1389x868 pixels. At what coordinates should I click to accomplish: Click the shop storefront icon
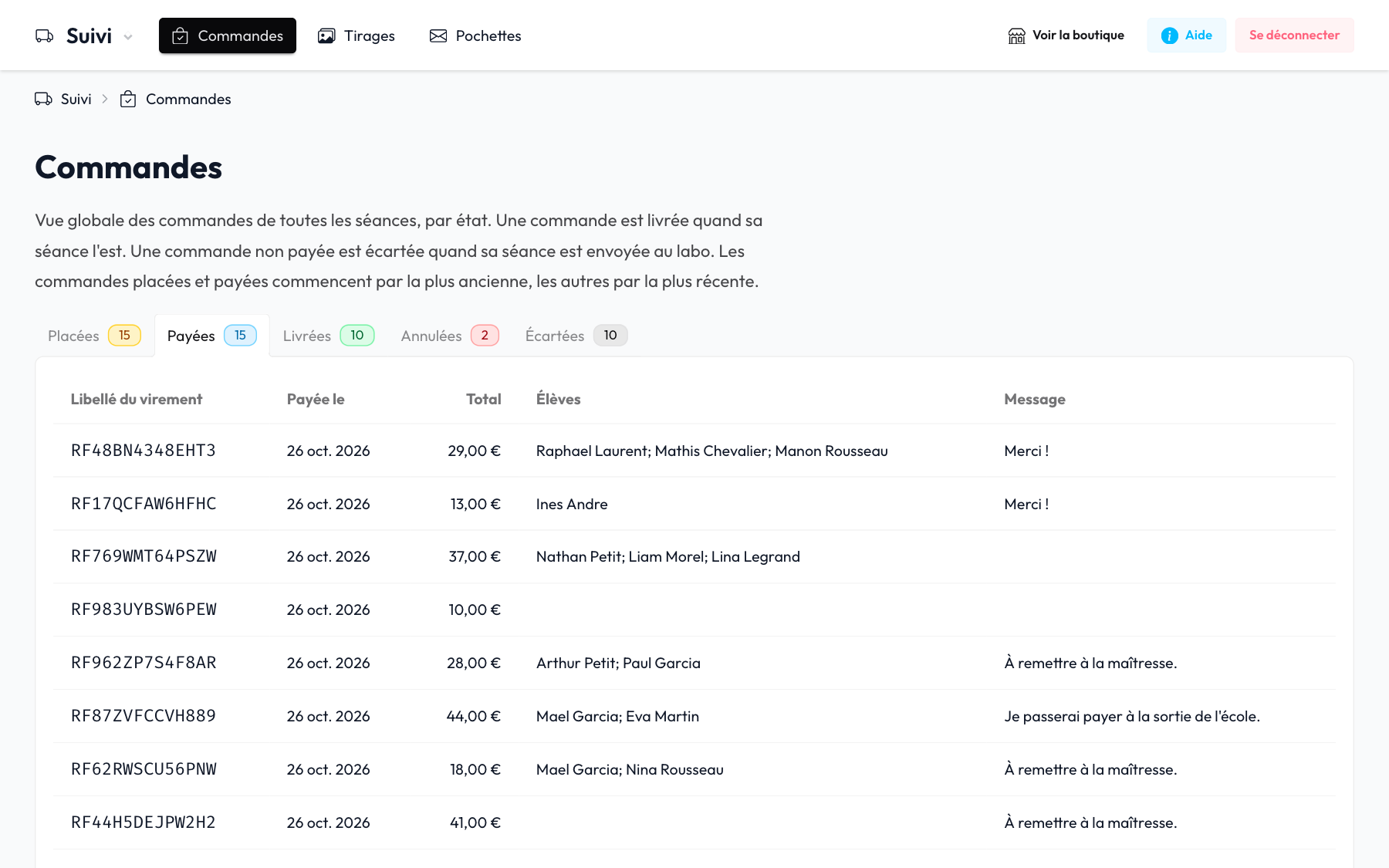pos(1016,35)
